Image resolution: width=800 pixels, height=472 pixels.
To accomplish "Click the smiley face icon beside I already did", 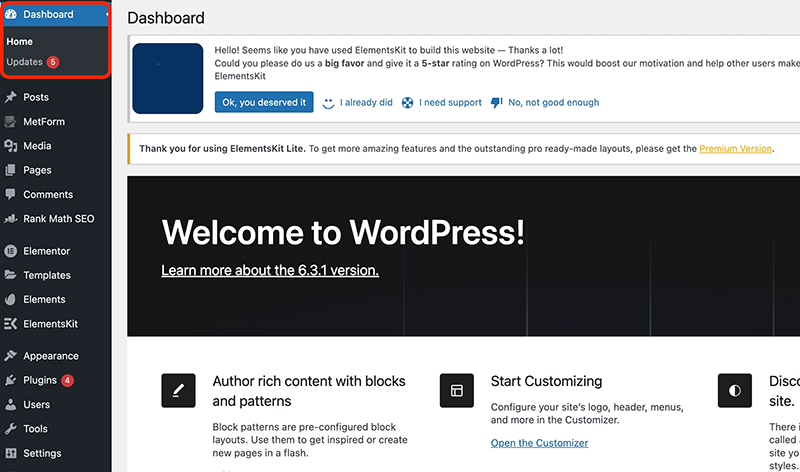I will pos(329,103).
